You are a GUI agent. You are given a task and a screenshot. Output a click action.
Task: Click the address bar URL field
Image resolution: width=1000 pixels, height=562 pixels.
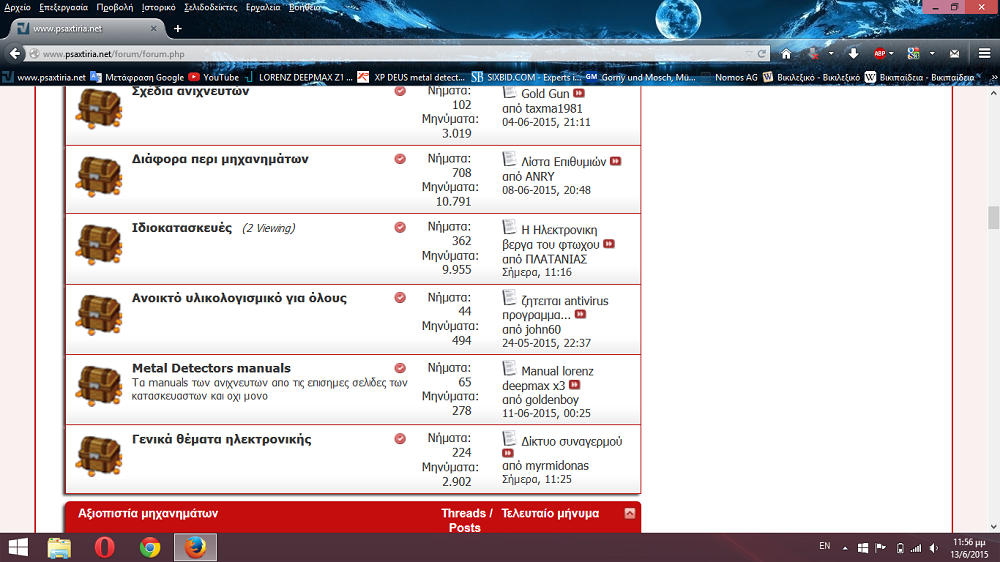pyautogui.click(x=400, y=54)
